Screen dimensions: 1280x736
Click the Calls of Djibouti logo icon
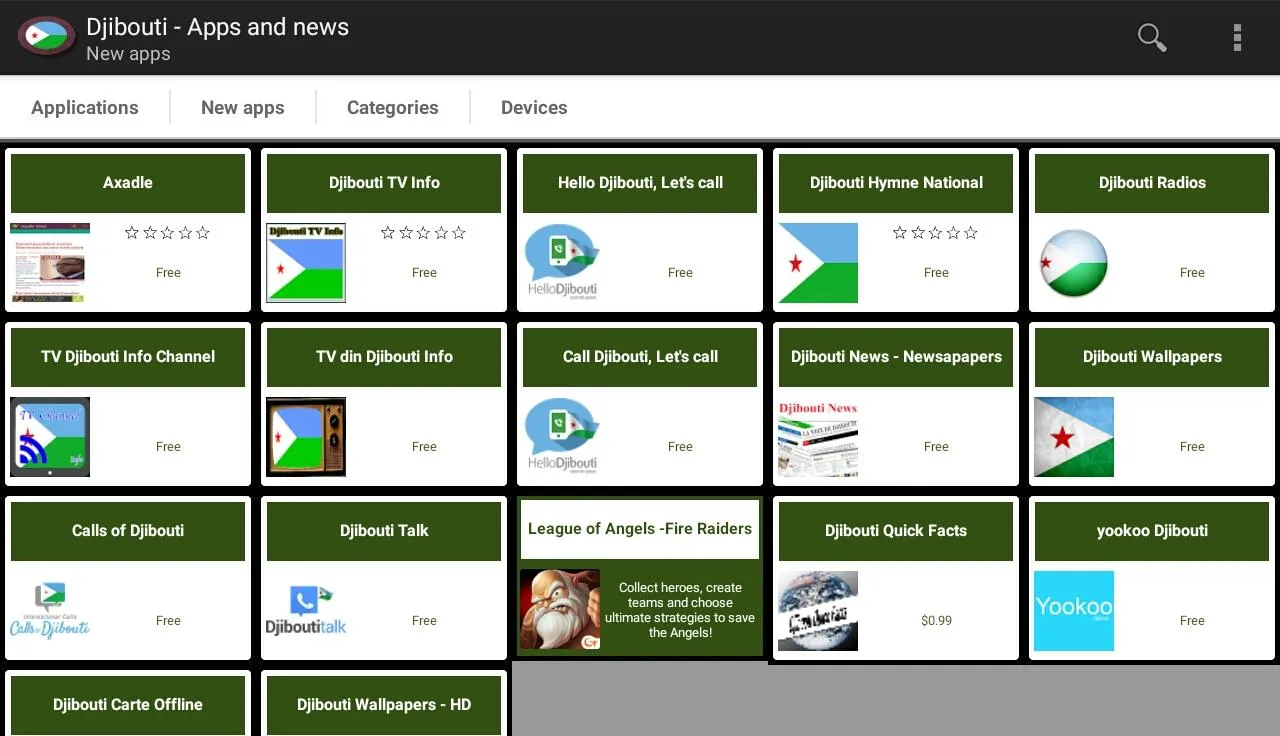(x=50, y=611)
